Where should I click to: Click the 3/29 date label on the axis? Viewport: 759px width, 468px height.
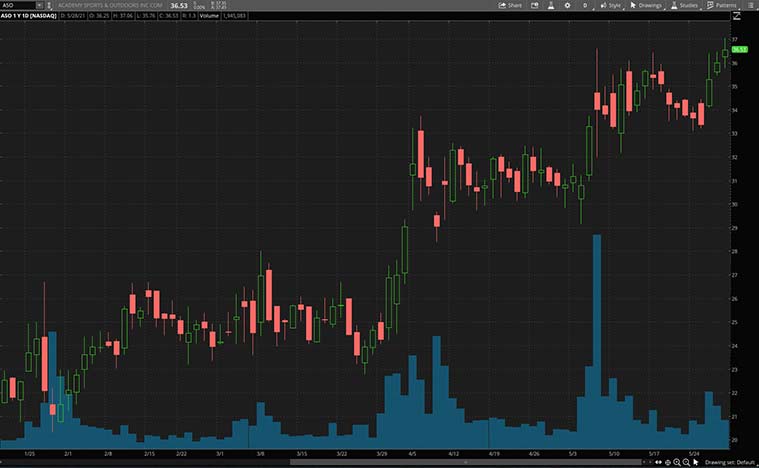pyautogui.click(x=381, y=454)
